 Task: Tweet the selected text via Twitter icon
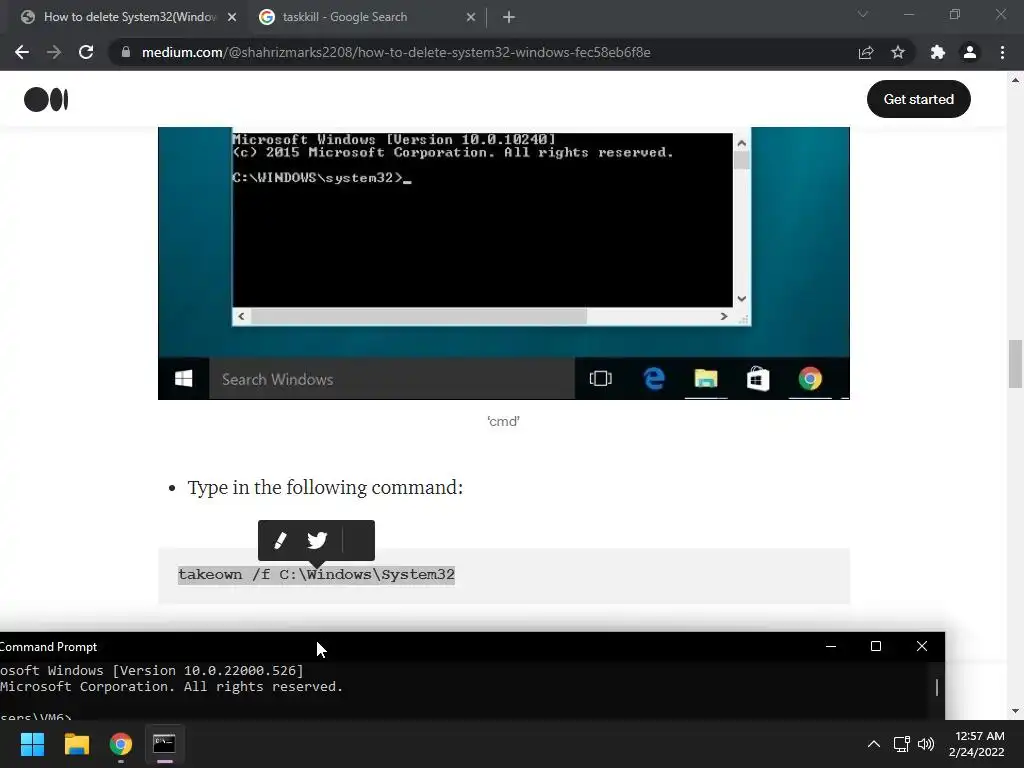(x=317, y=540)
